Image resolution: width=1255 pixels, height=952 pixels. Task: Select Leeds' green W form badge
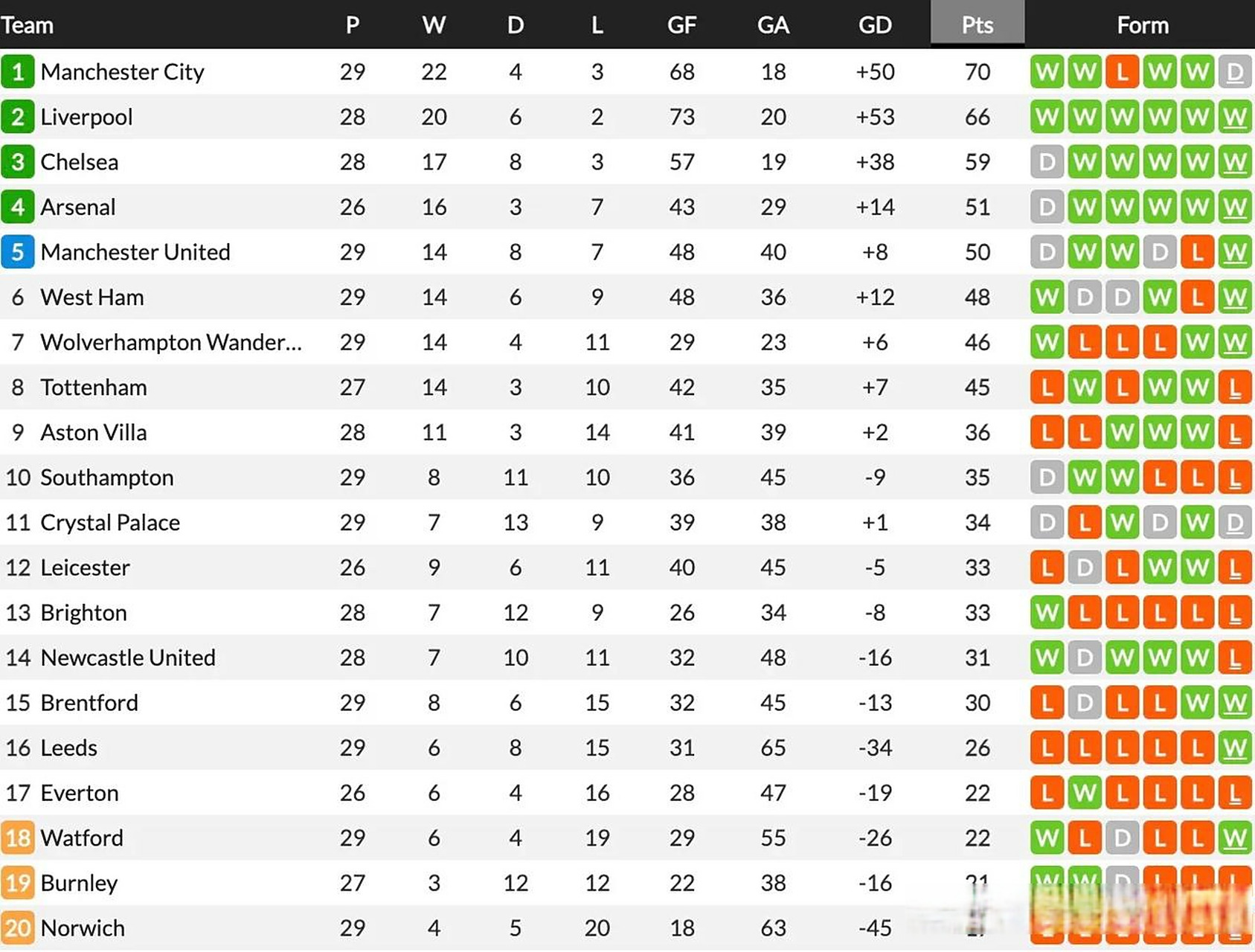tap(1234, 748)
